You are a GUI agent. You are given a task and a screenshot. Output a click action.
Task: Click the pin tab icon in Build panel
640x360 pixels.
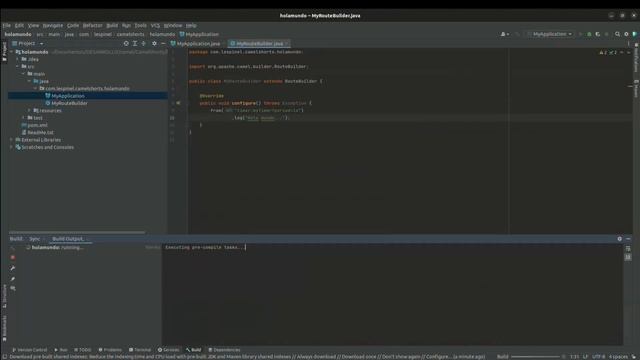click(x=13, y=279)
